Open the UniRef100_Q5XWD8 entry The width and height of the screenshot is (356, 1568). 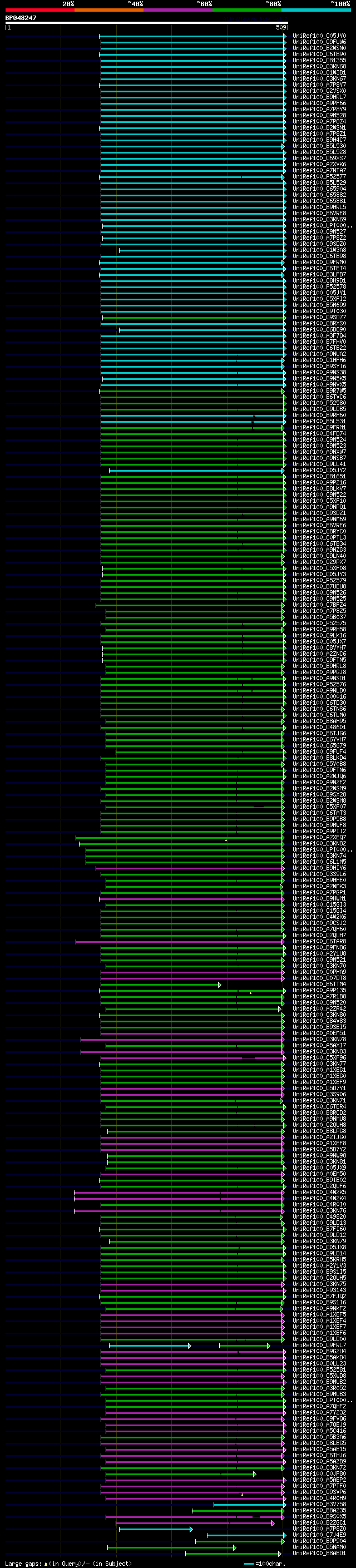coord(319,1376)
